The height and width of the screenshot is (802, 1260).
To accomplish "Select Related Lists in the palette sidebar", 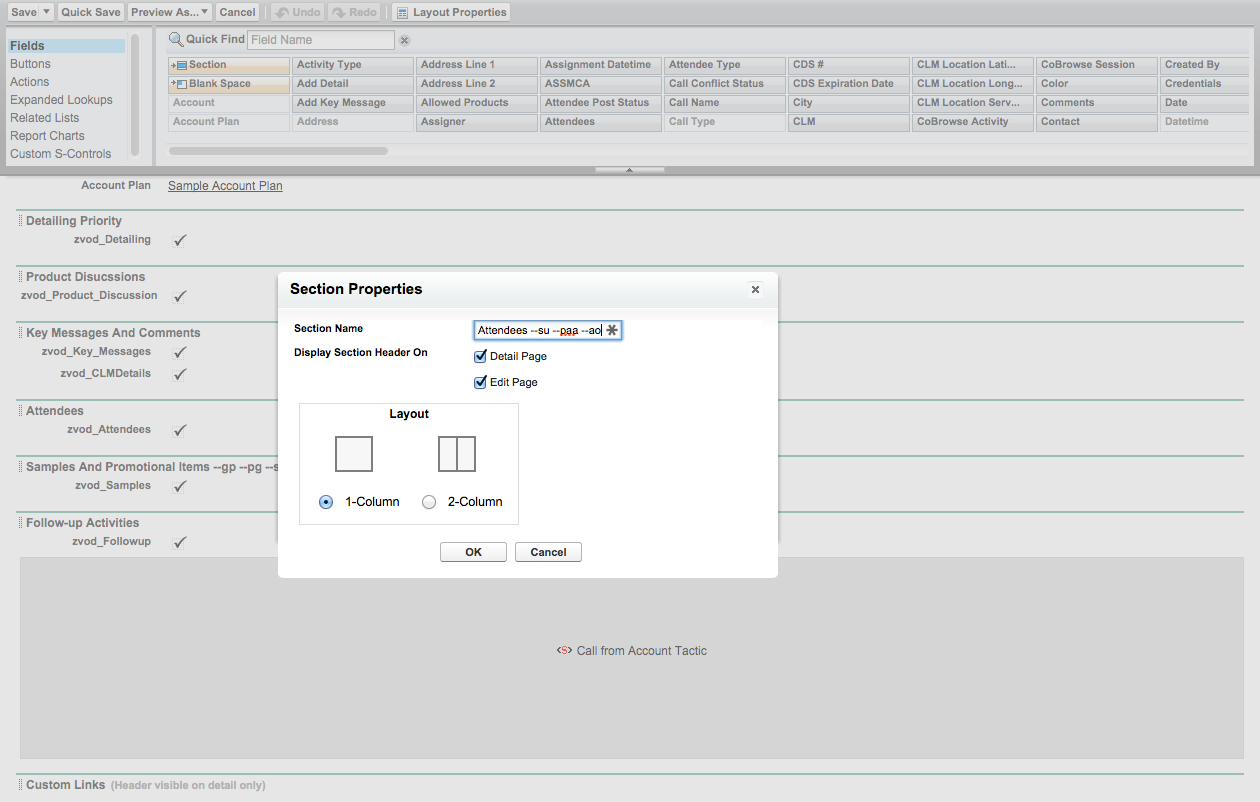I will click(x=45, y=118).
